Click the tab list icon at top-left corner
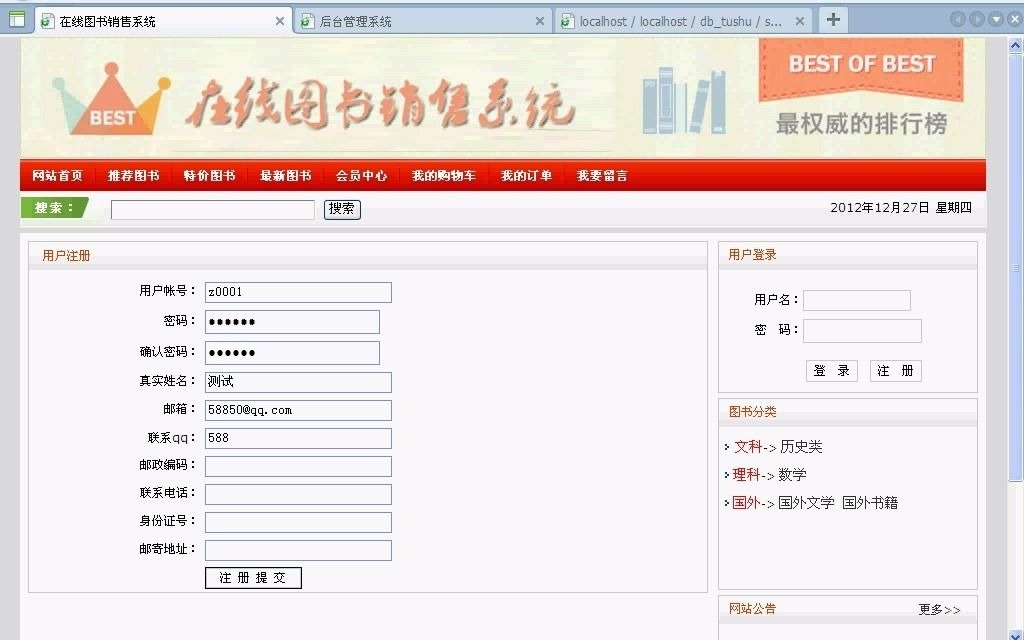 click(18, 19)
